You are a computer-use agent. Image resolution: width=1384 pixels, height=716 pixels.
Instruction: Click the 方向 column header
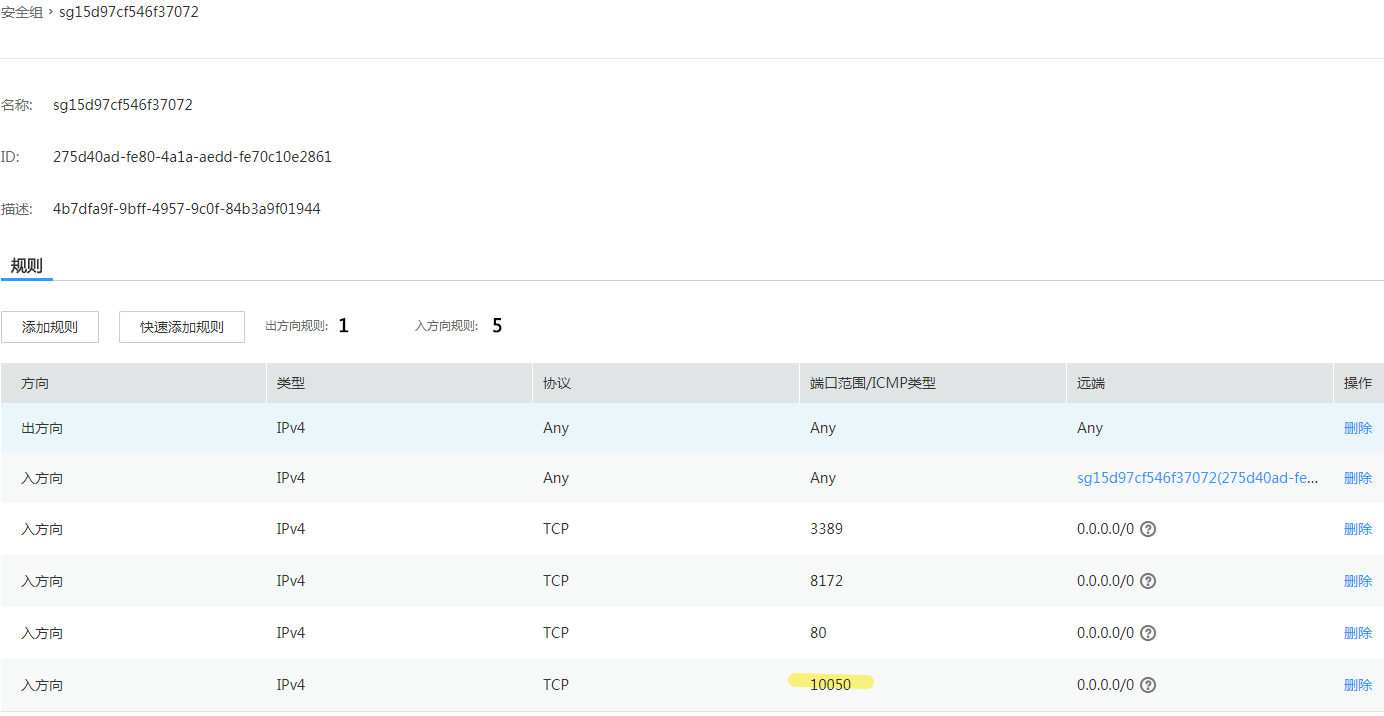point(35,383)
